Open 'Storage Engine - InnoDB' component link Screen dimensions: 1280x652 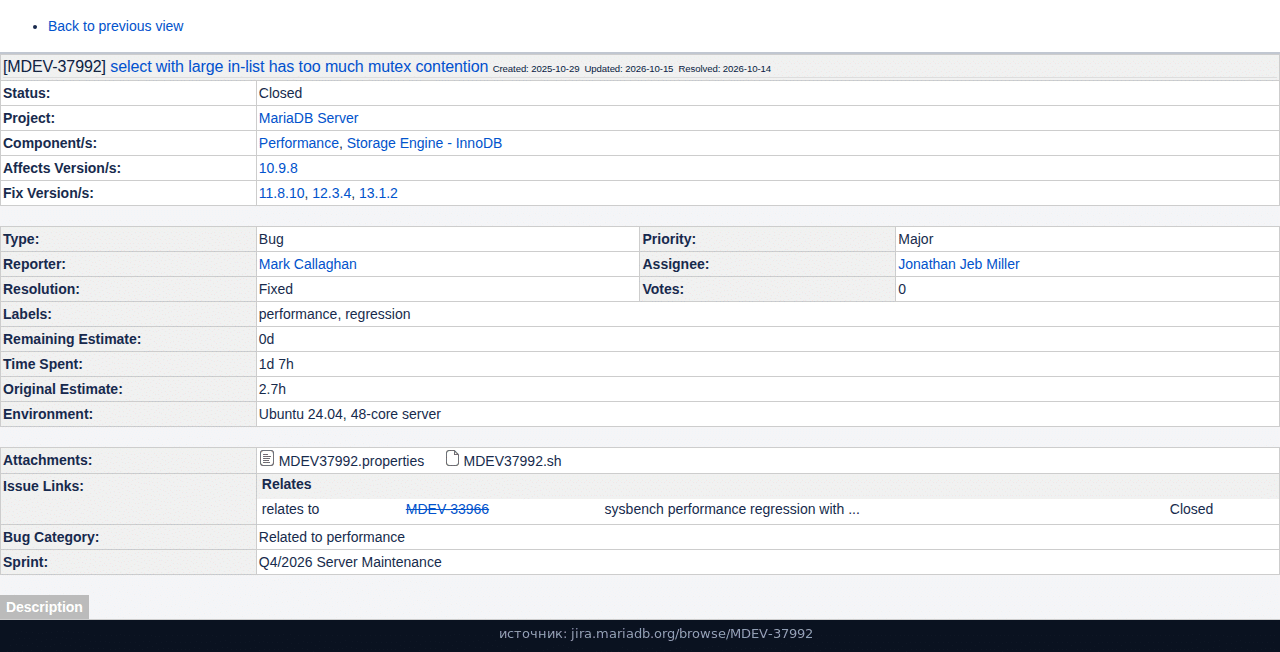coord(424,143)
